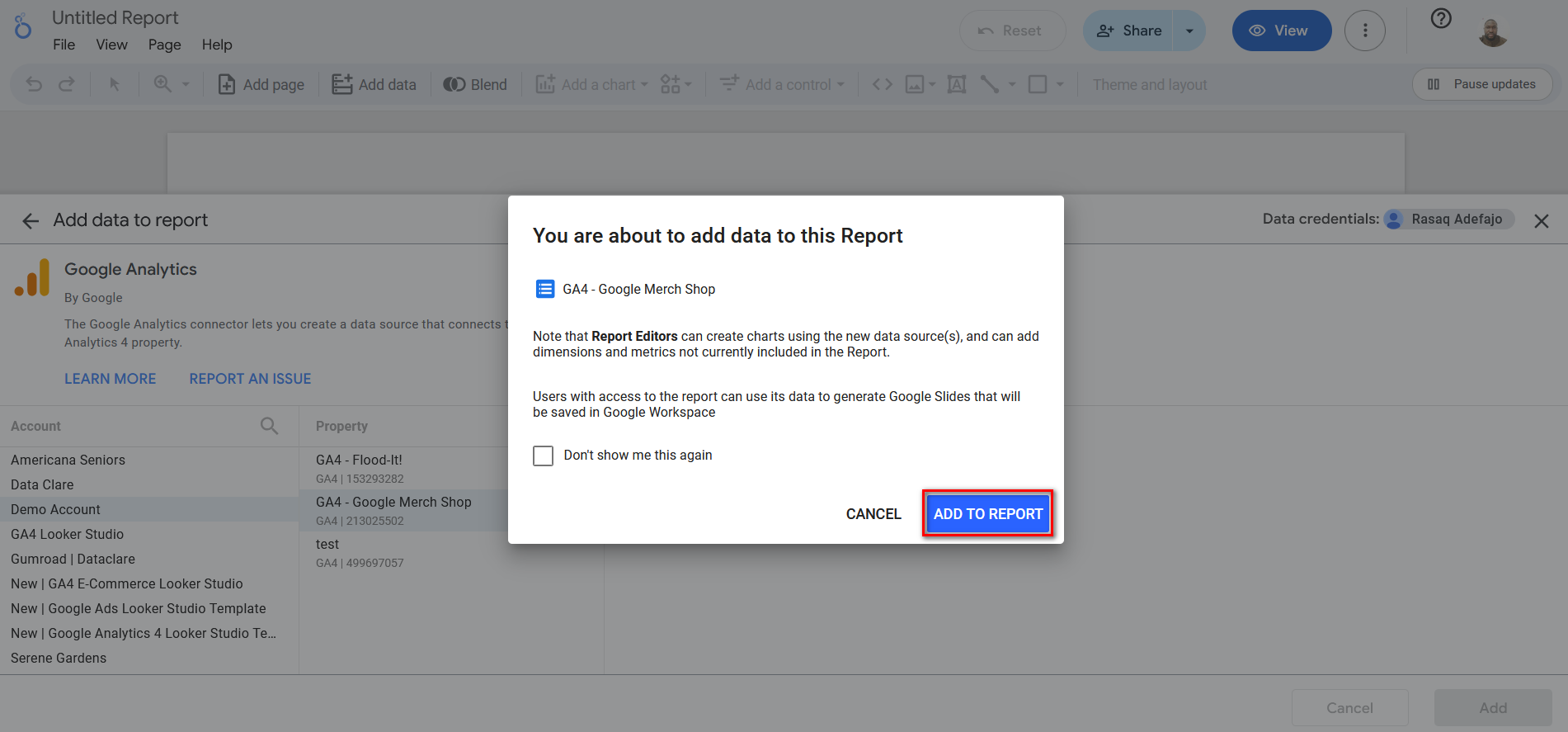1568x732 pixels.
Task: Click the Untitled Report title
Action: click(115, 17)
